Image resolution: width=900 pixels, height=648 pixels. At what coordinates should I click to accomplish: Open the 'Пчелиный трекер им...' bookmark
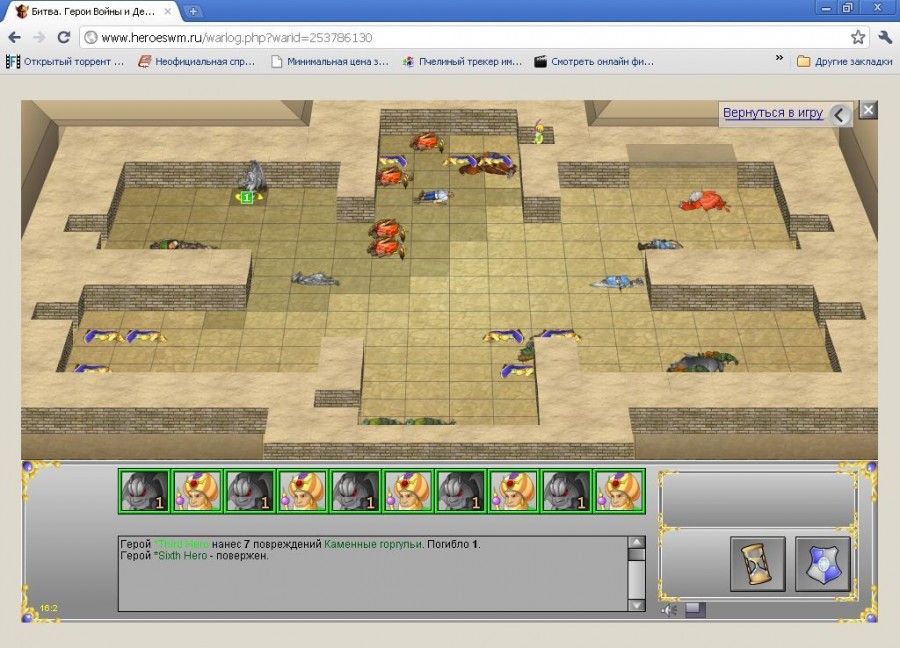click(x=462, y=61)
